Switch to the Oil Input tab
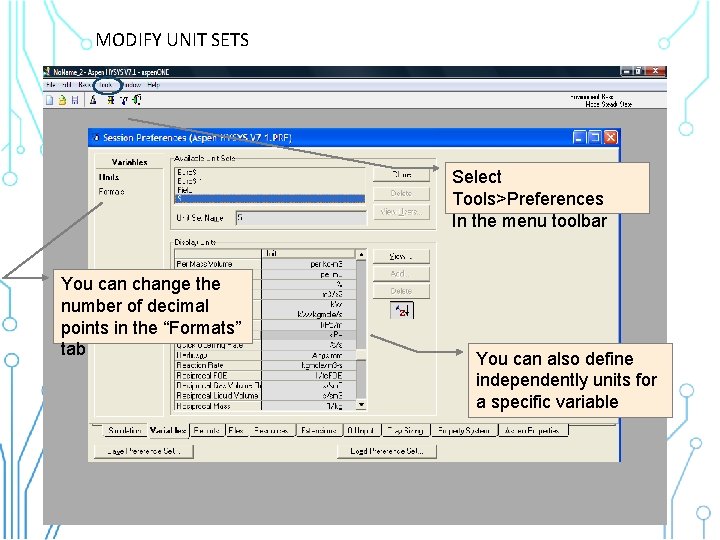The image size is (720, 540). coord(361,431)
